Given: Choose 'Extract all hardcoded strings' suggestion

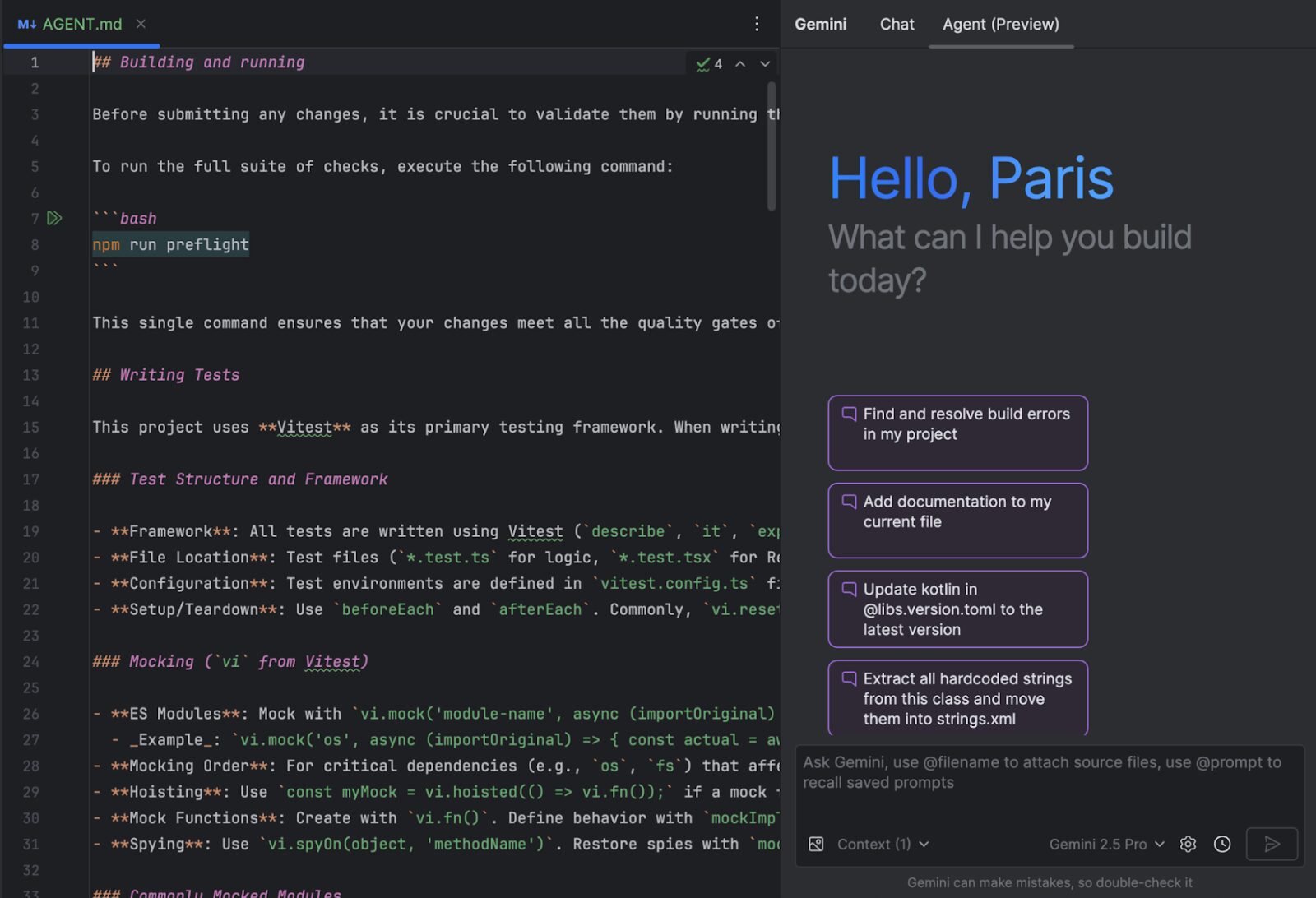Looking at the screenshot, I should (x=957, y=697).
